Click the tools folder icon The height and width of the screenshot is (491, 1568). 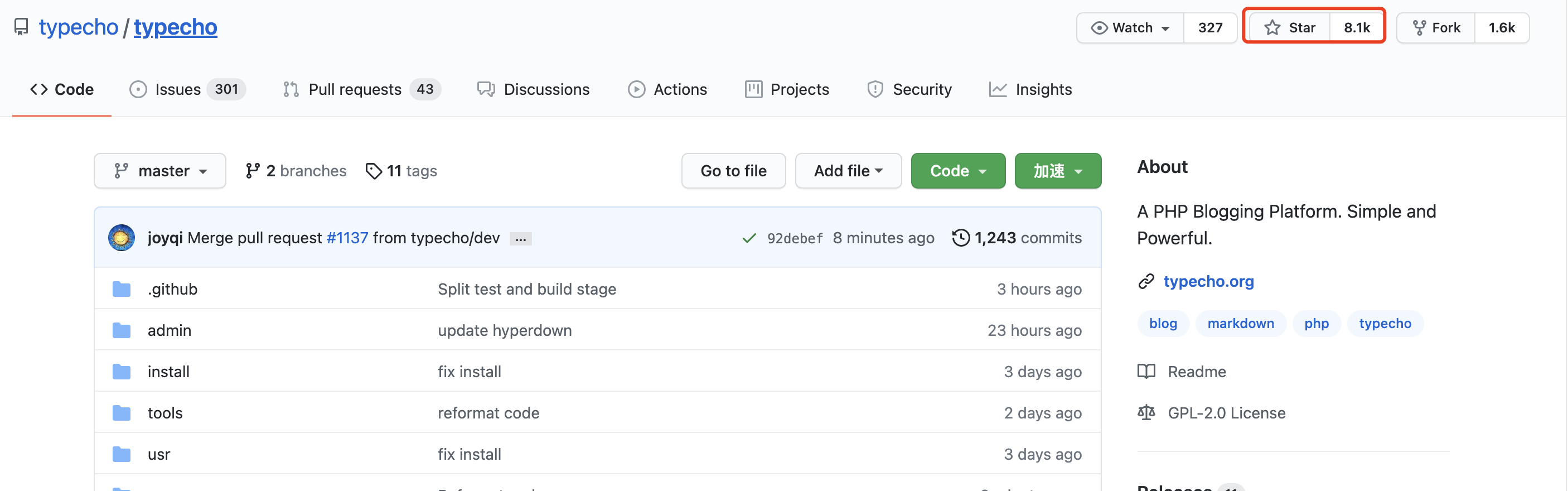[x=122, y=413]
